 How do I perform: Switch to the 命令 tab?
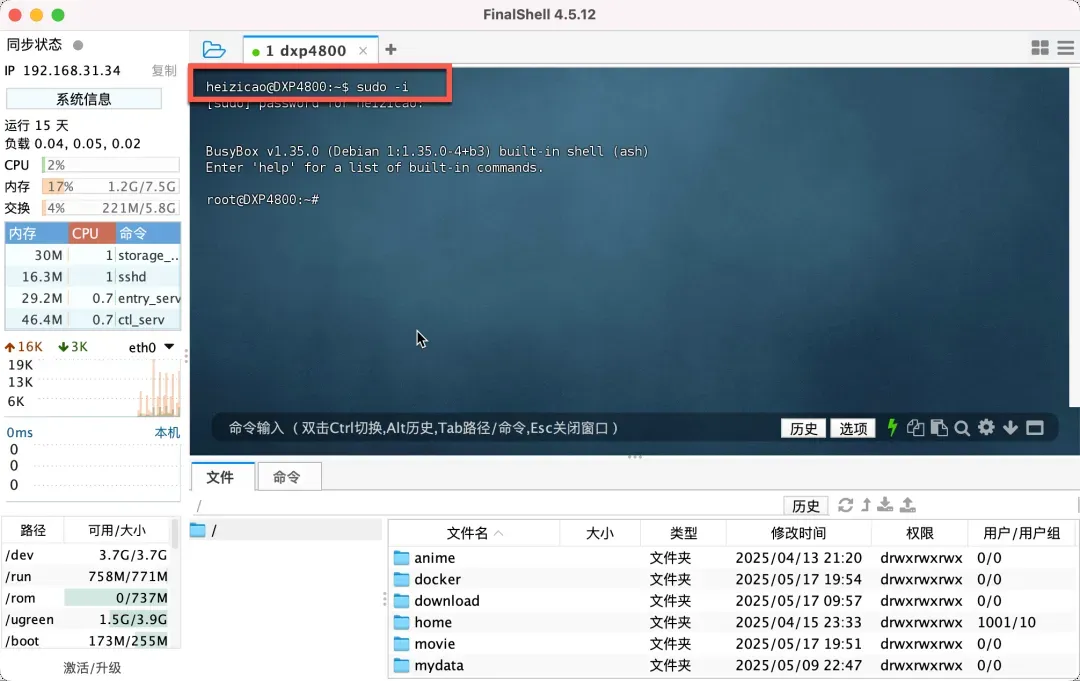click(287, 477)
